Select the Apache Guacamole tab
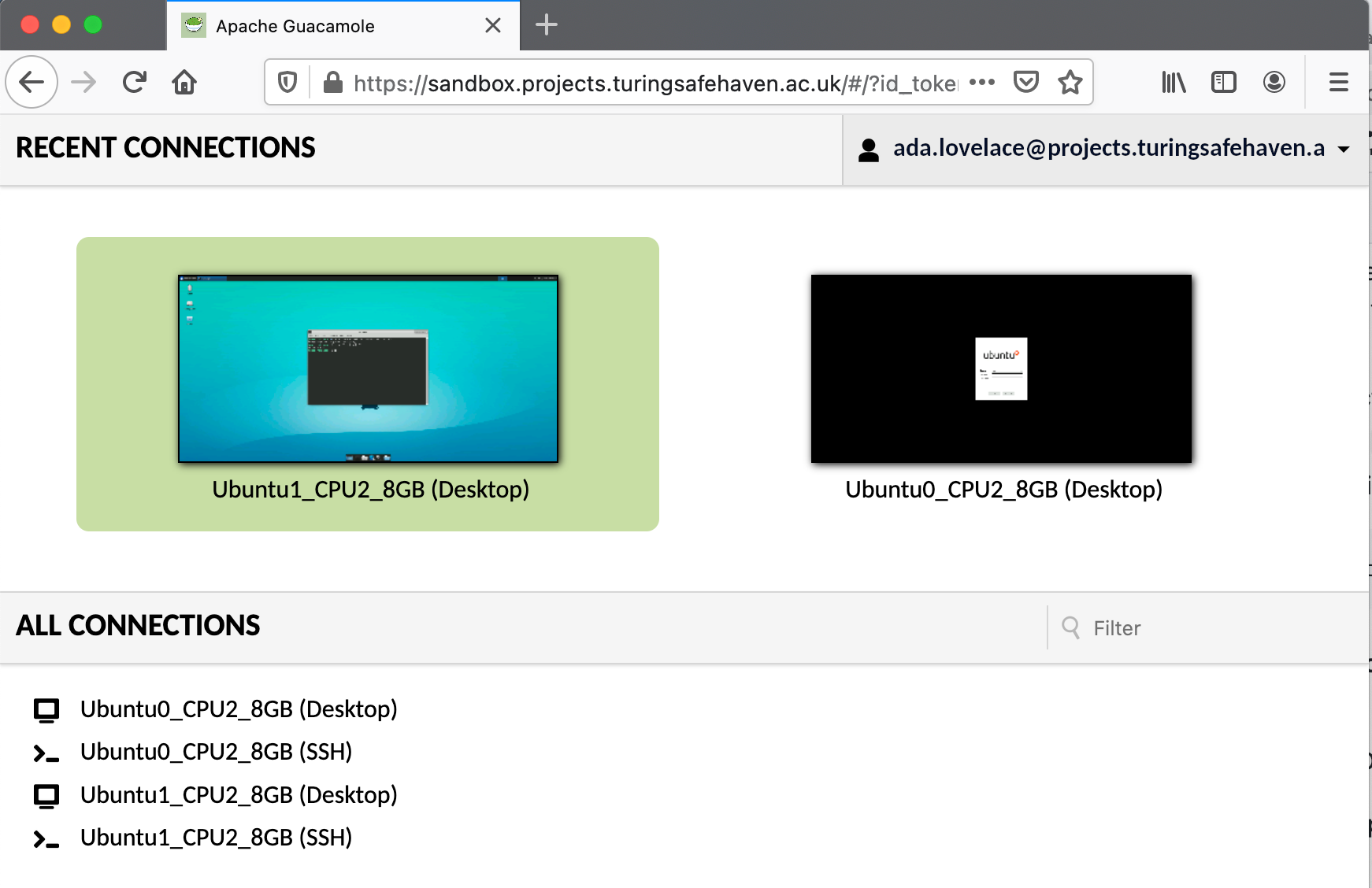 (x=343, y=26)
